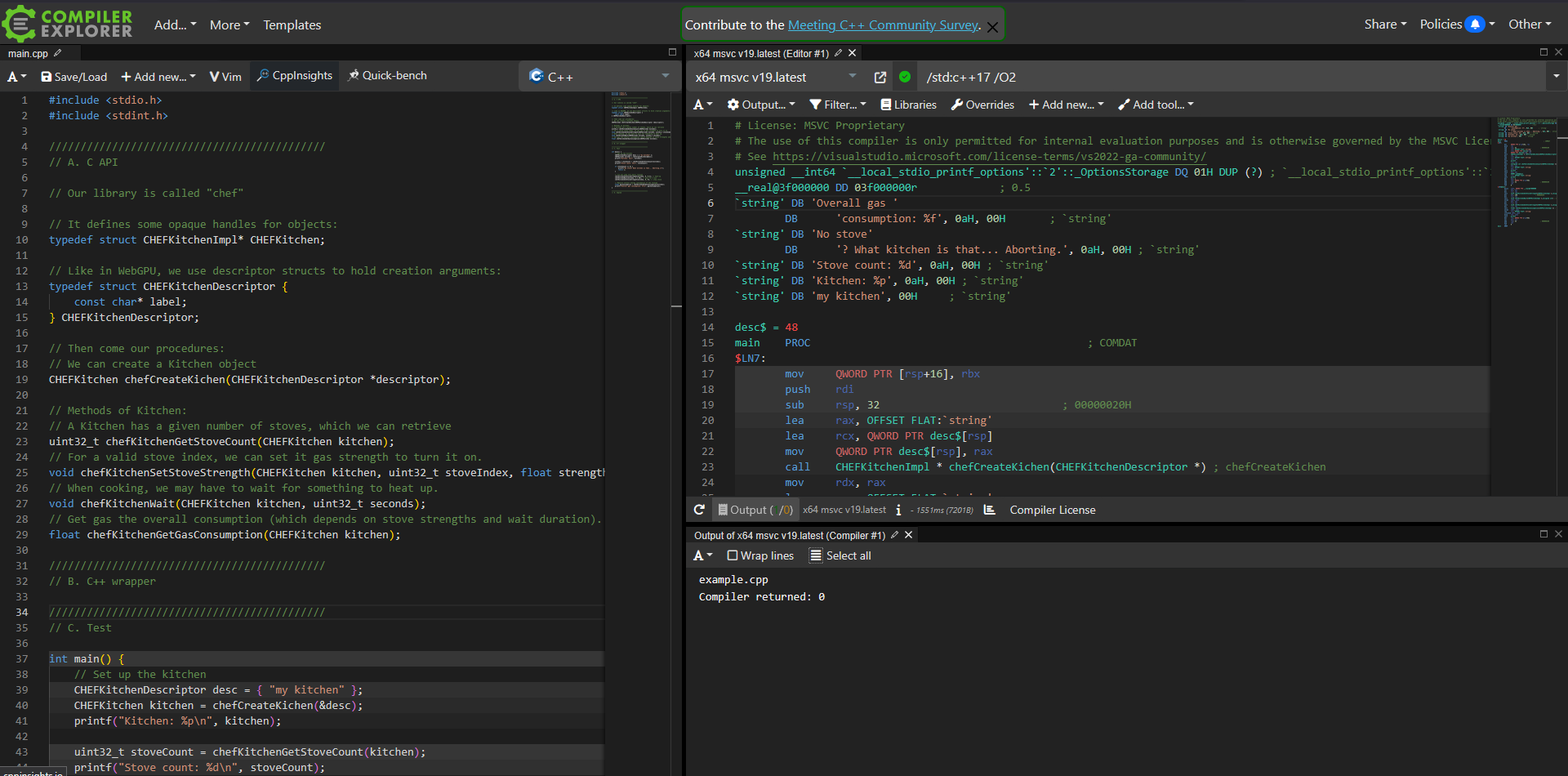
Task: Click the license URL in assembly output
Action: tap(989, 157)
